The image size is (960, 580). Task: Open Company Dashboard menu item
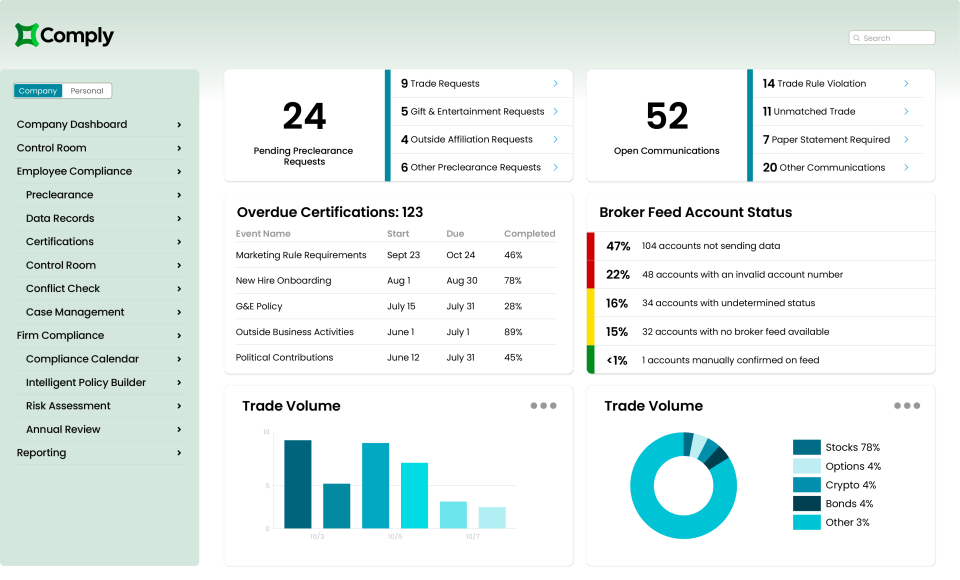[72, 125]
